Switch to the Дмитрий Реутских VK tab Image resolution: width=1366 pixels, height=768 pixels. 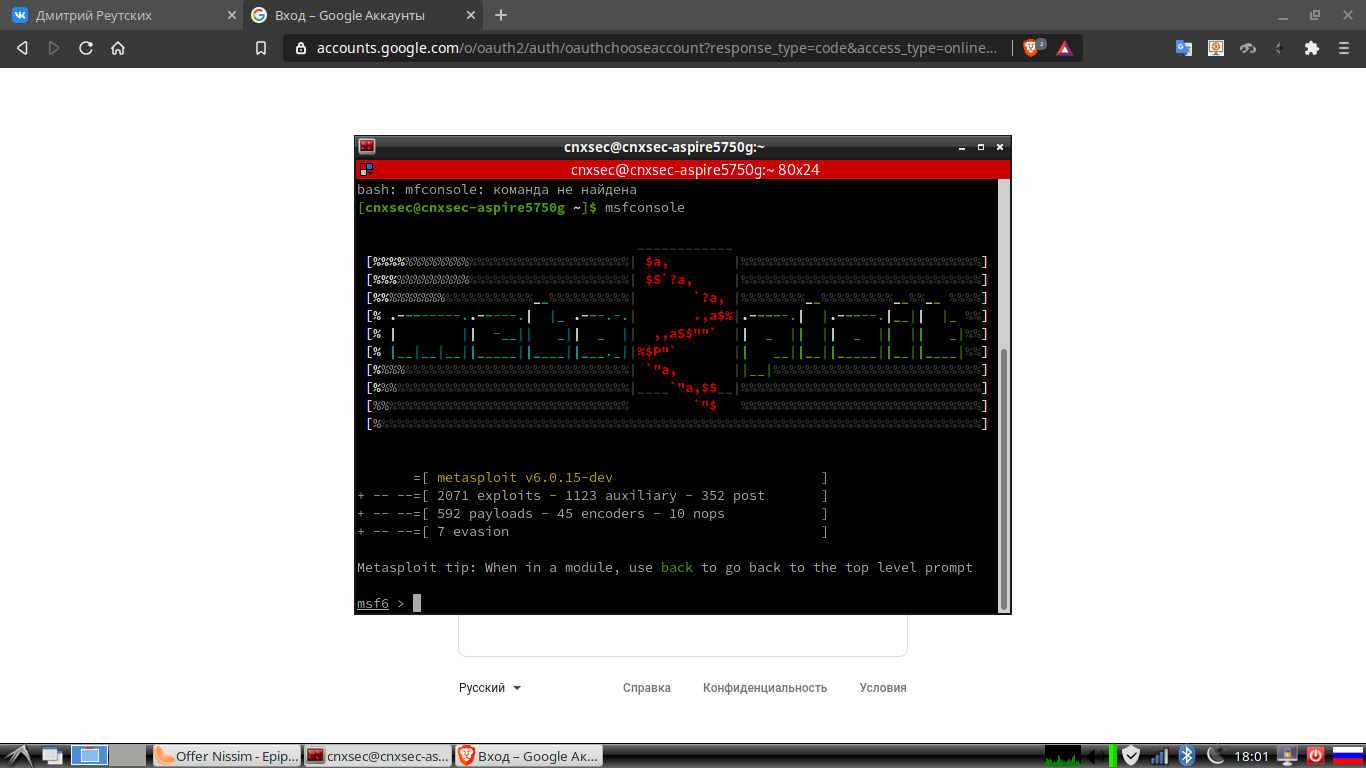120,15
